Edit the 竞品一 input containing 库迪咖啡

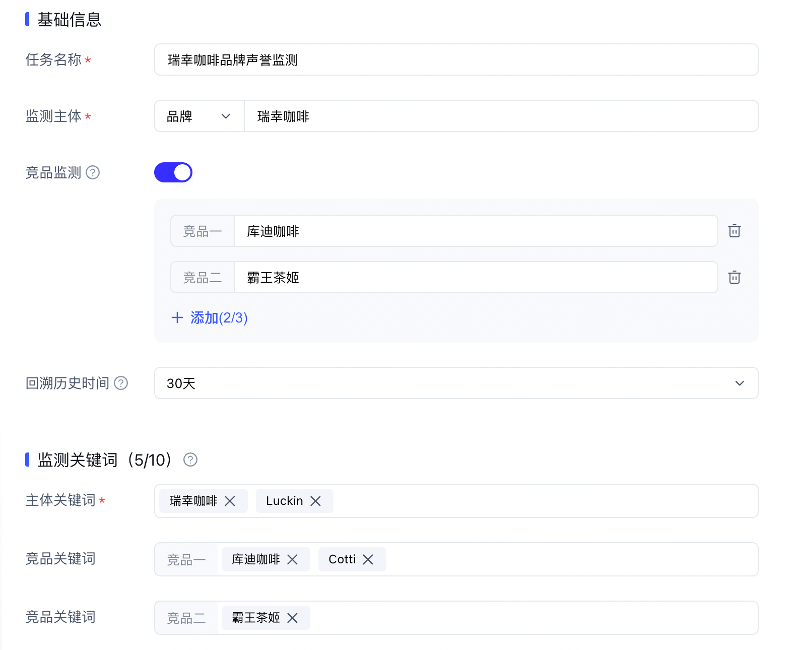click(x=476, y=231)
